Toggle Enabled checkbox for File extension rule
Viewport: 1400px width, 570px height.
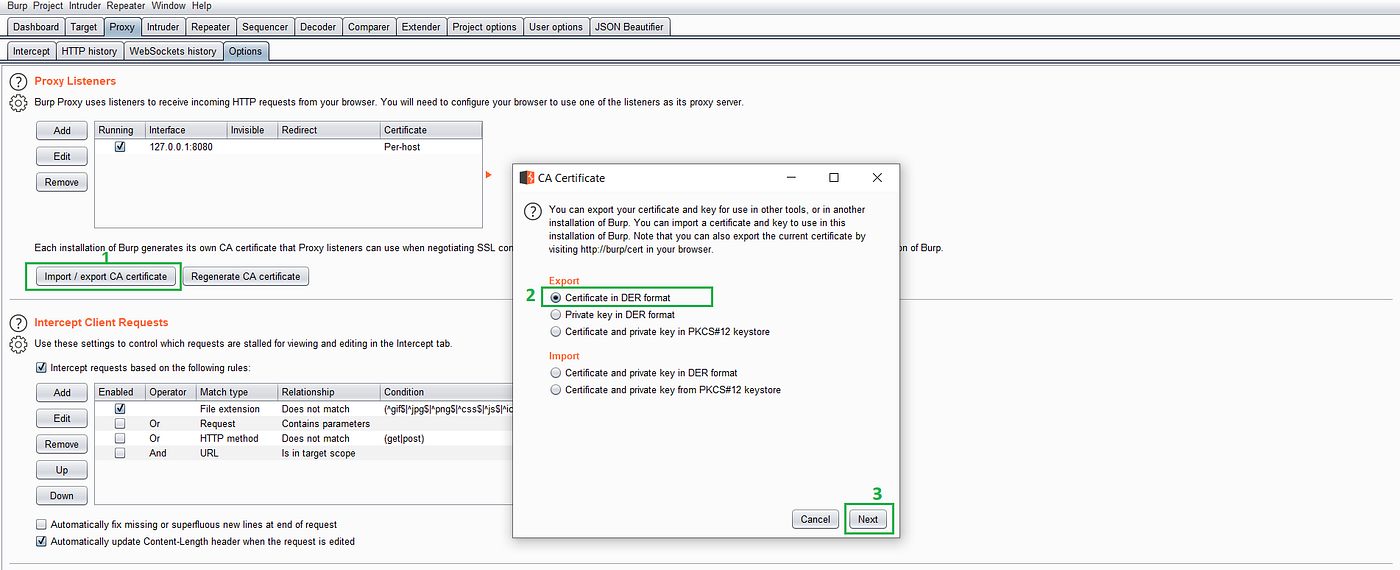coord(120,409)
